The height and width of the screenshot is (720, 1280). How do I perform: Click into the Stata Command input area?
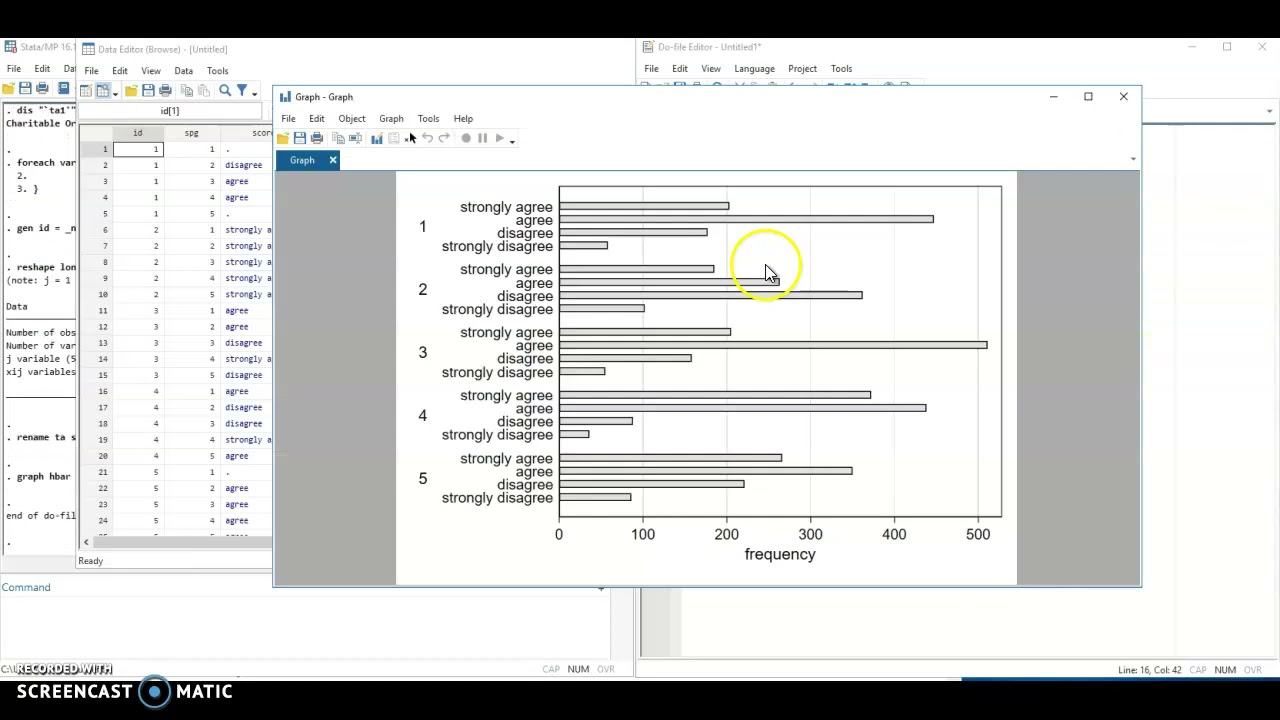pos(305,625)
